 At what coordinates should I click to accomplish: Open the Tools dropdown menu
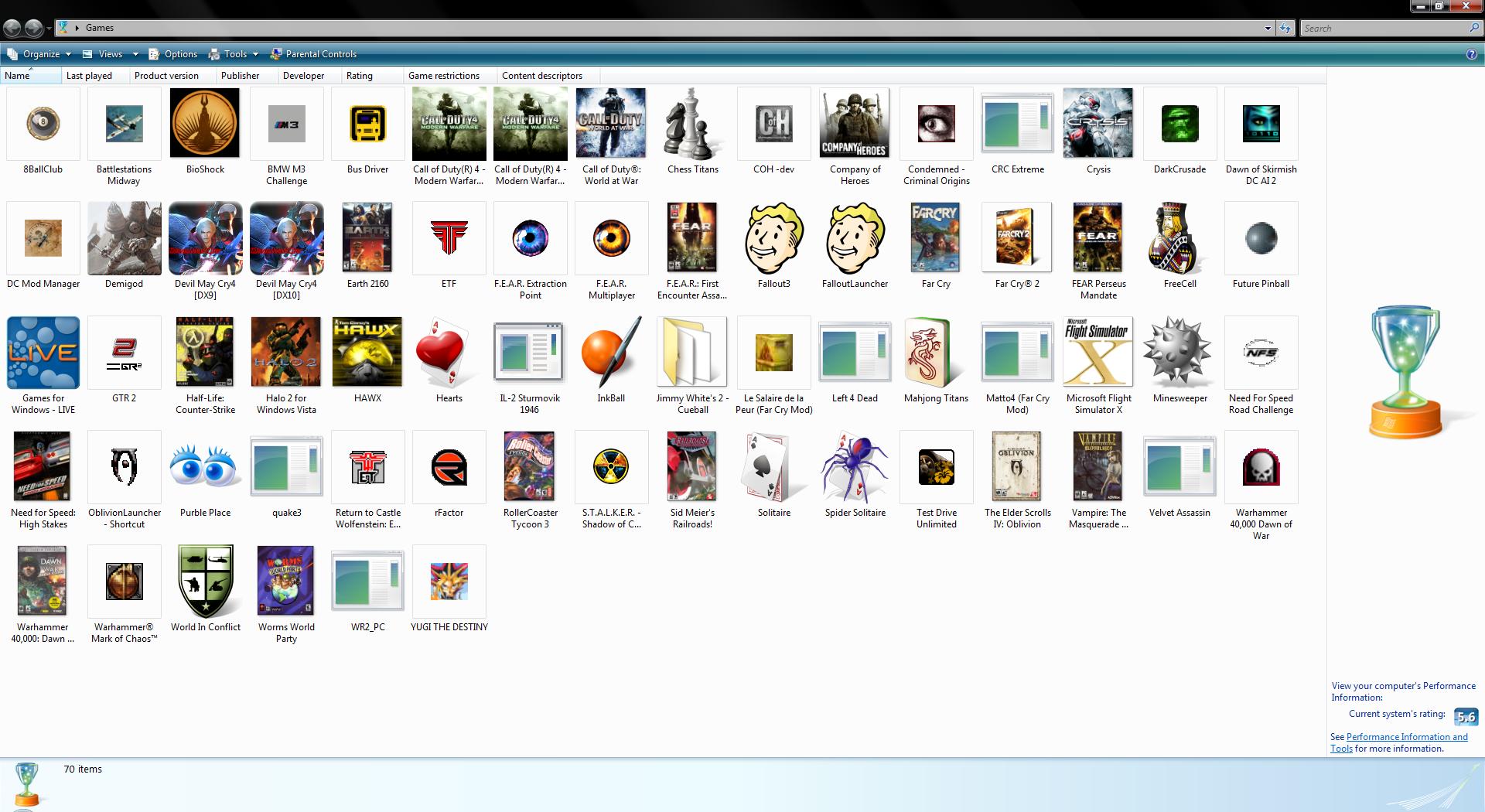click(234, 54)
